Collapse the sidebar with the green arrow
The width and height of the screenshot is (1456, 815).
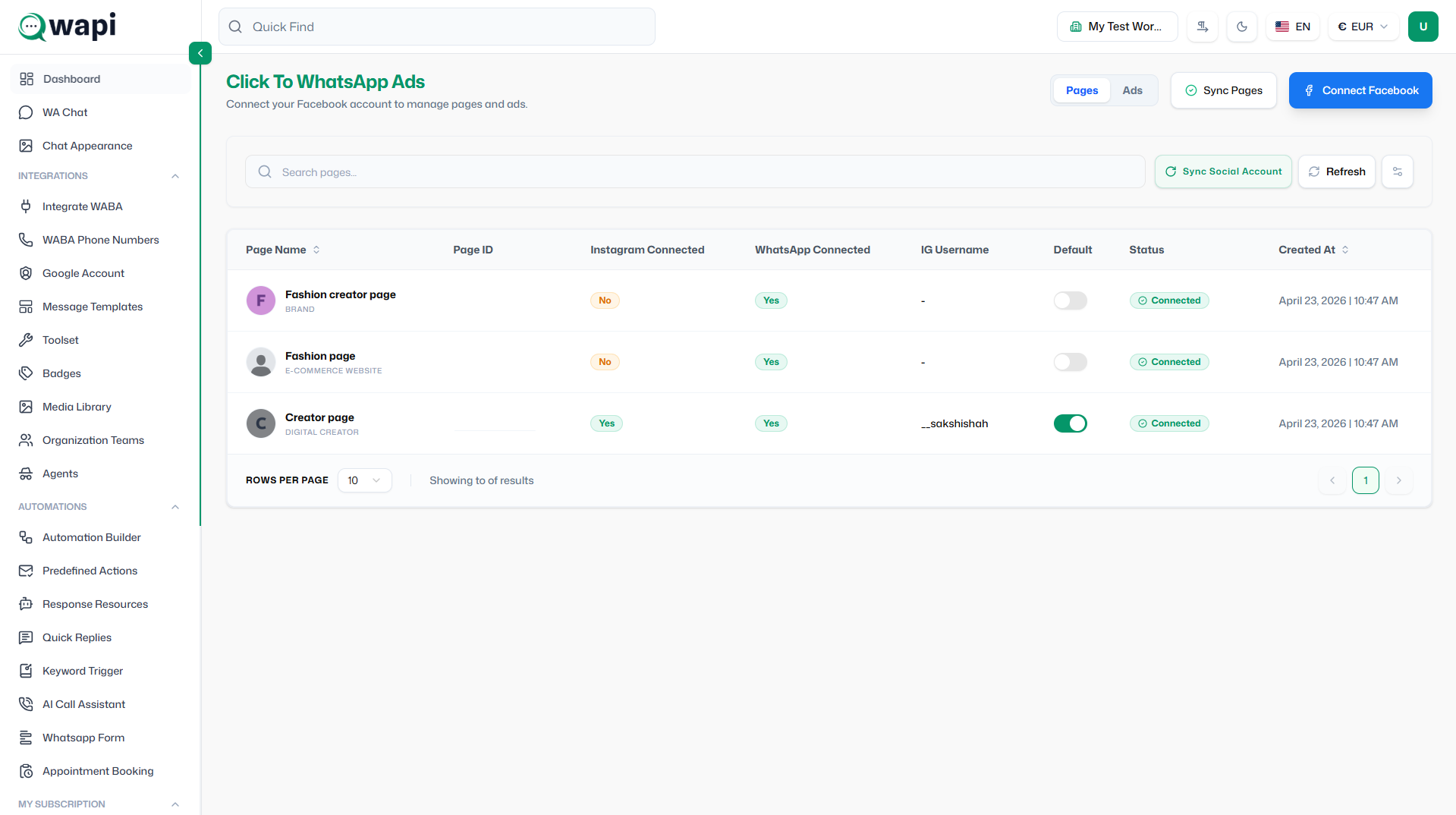[x=200, y=53]
